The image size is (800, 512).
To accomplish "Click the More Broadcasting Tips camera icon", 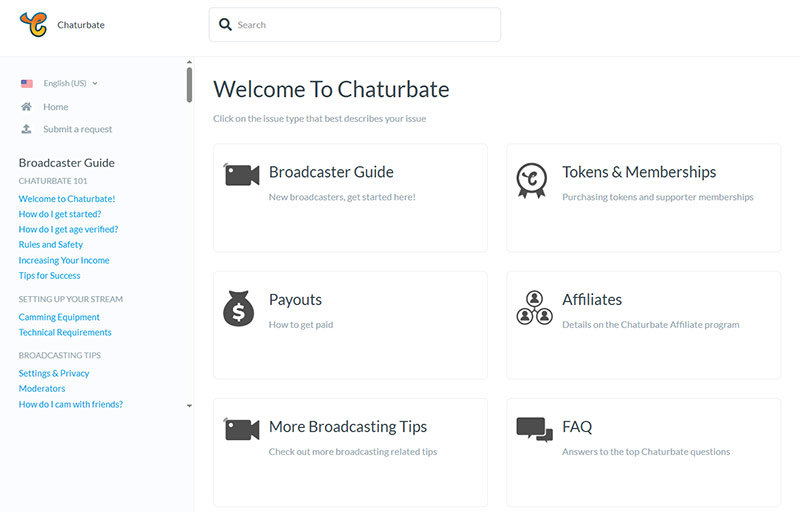I will pyautogui.click(x=241, y=429).
